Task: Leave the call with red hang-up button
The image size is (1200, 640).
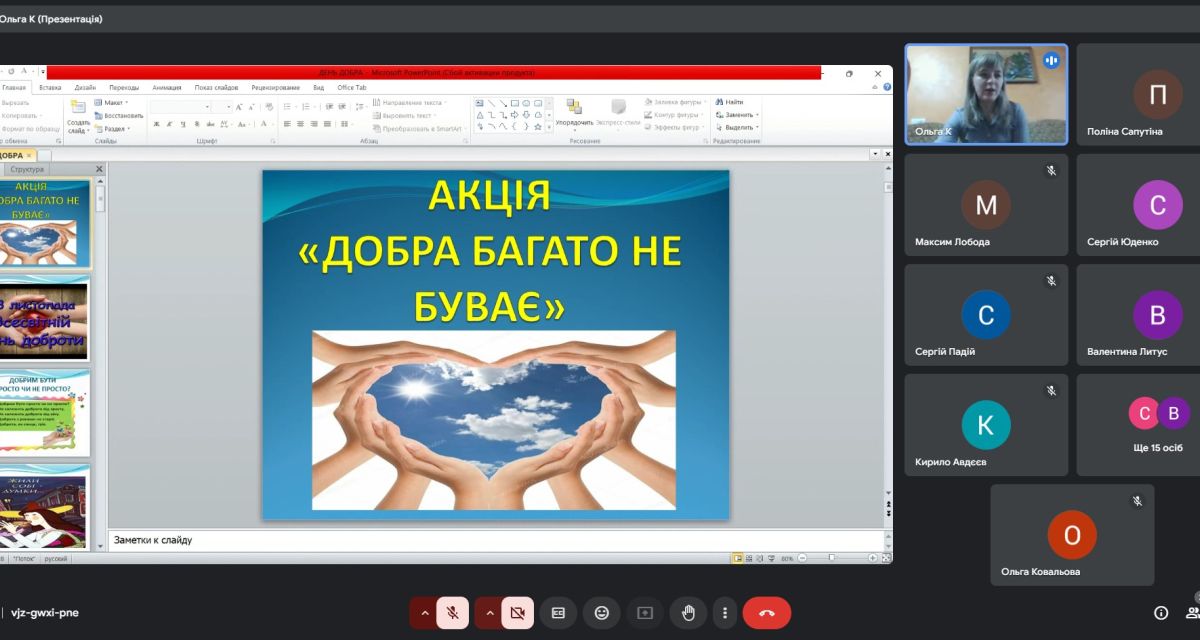Action: 767,613
